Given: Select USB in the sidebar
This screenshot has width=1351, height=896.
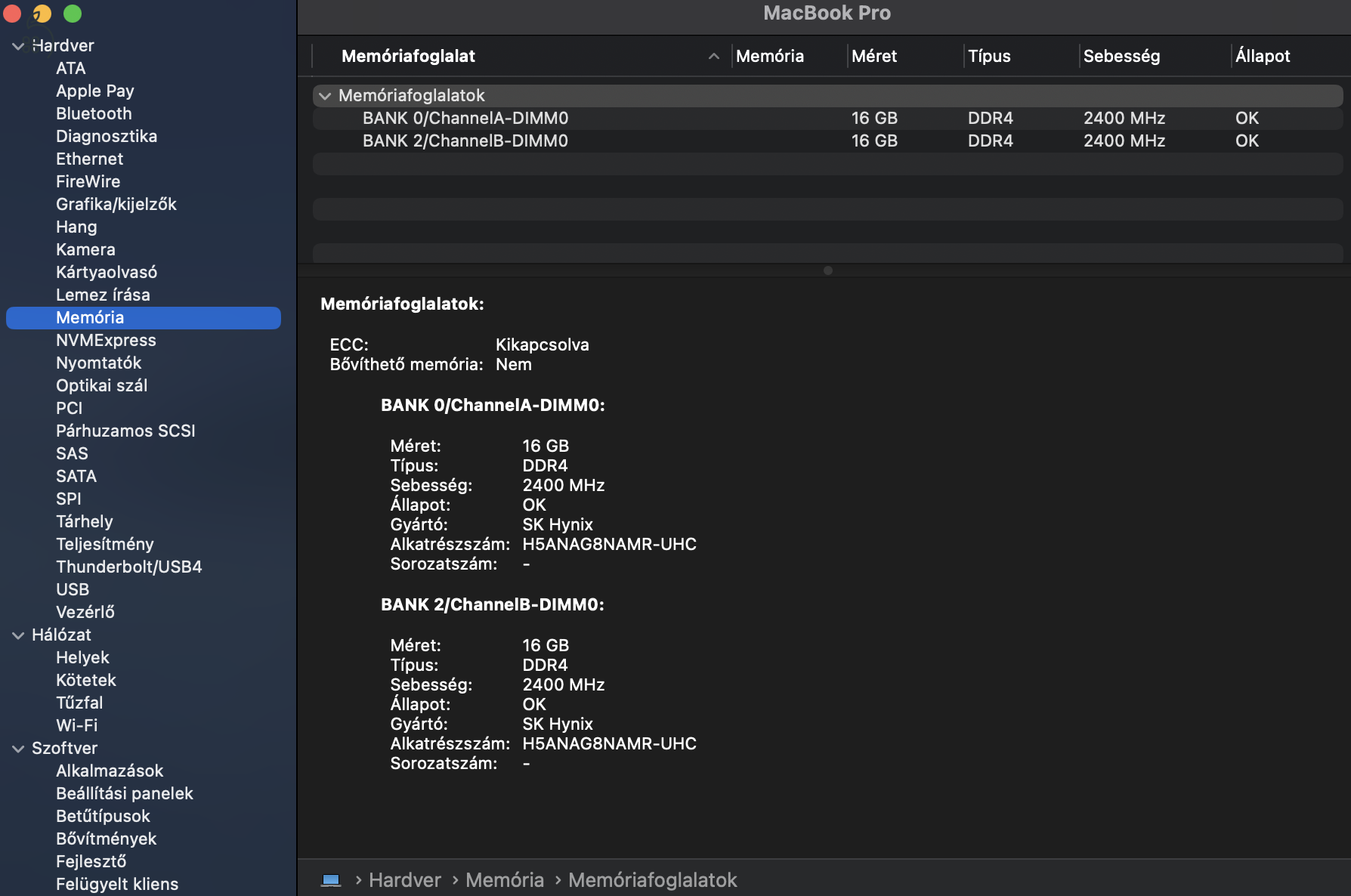Looking at the screenshot, I should point(73,590).
